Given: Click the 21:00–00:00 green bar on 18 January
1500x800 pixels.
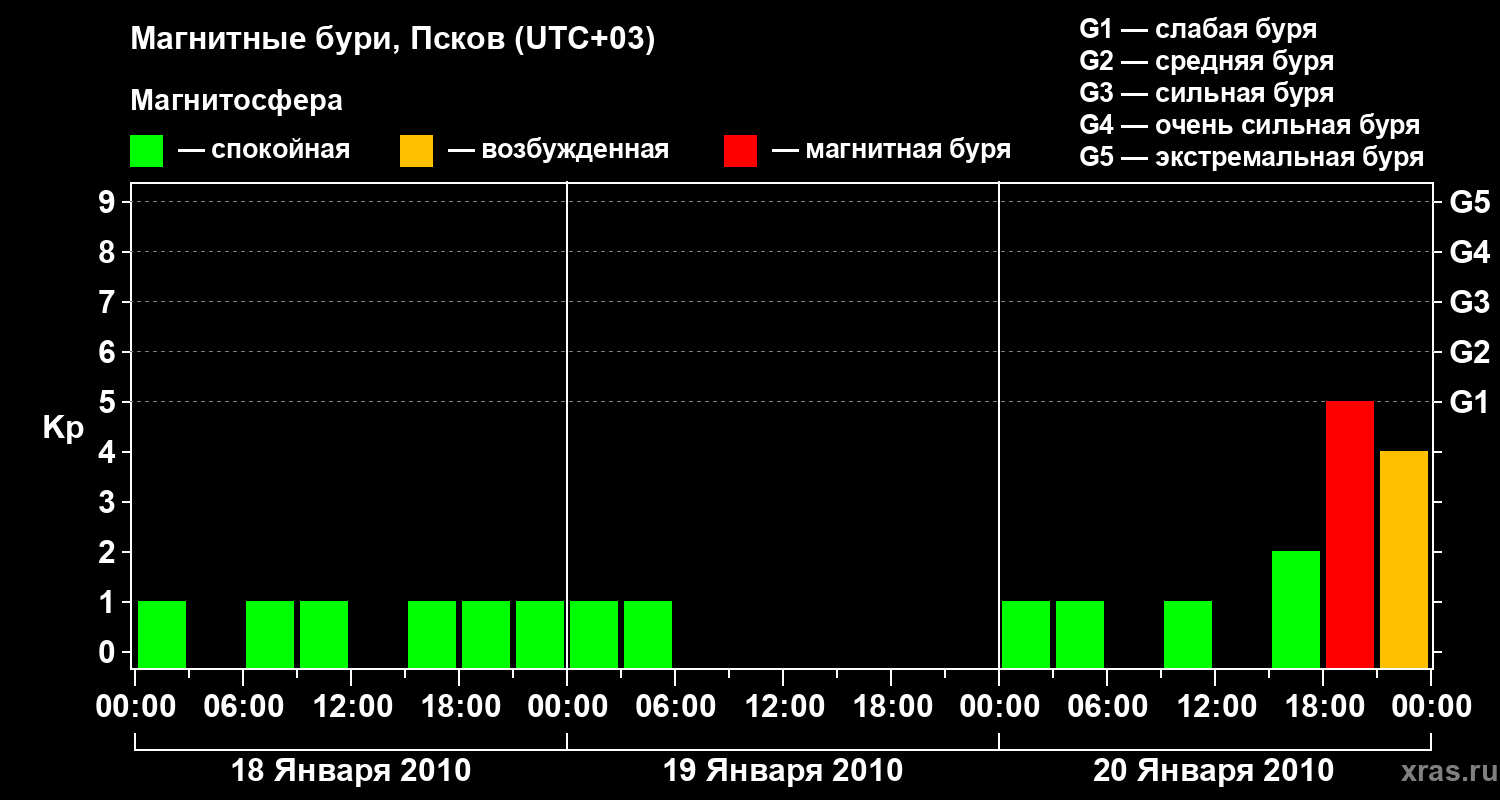Looking at the screenshot, I should (x=540, y=634).
